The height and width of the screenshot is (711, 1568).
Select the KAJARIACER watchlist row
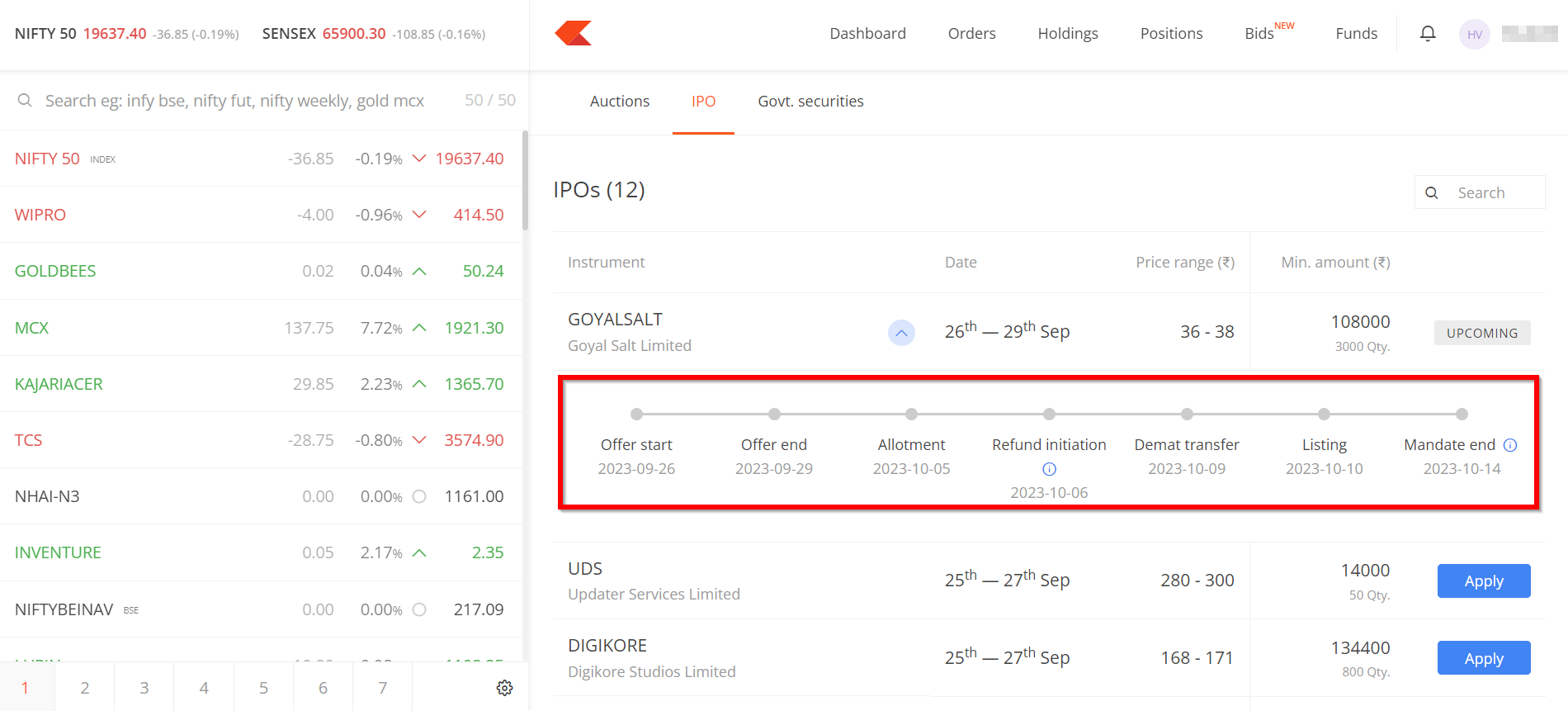click(x=261, y=384)
